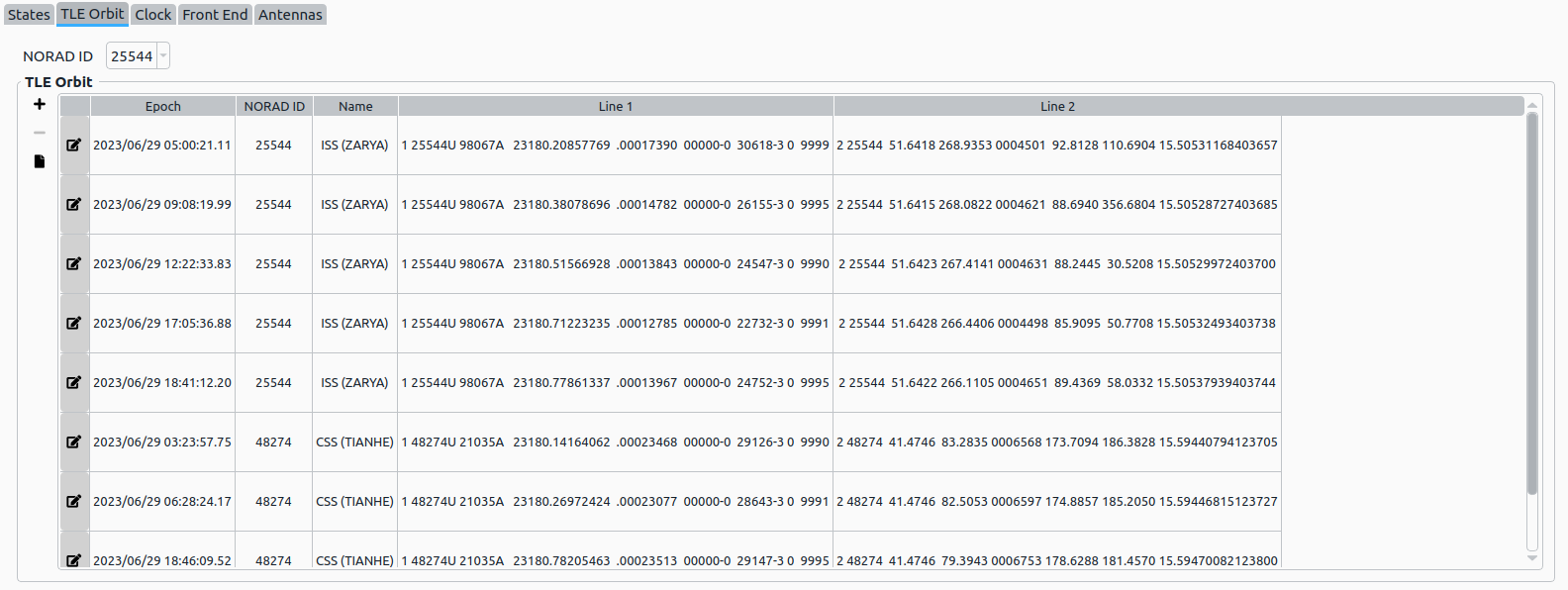Viewport: 1568px width, 590px height.
Task: Select the Antennas tab
Action: (290, 15)
